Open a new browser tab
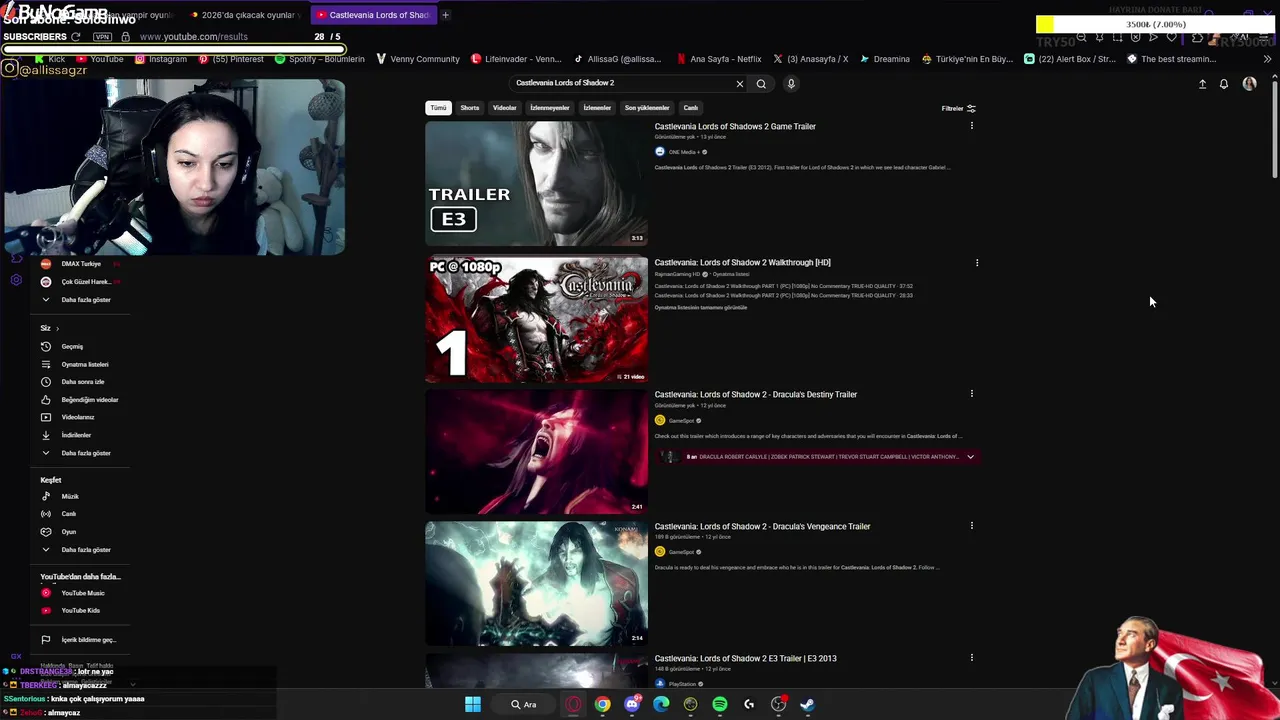This screenshot has width=1280, height=720. tap(445, 15)
